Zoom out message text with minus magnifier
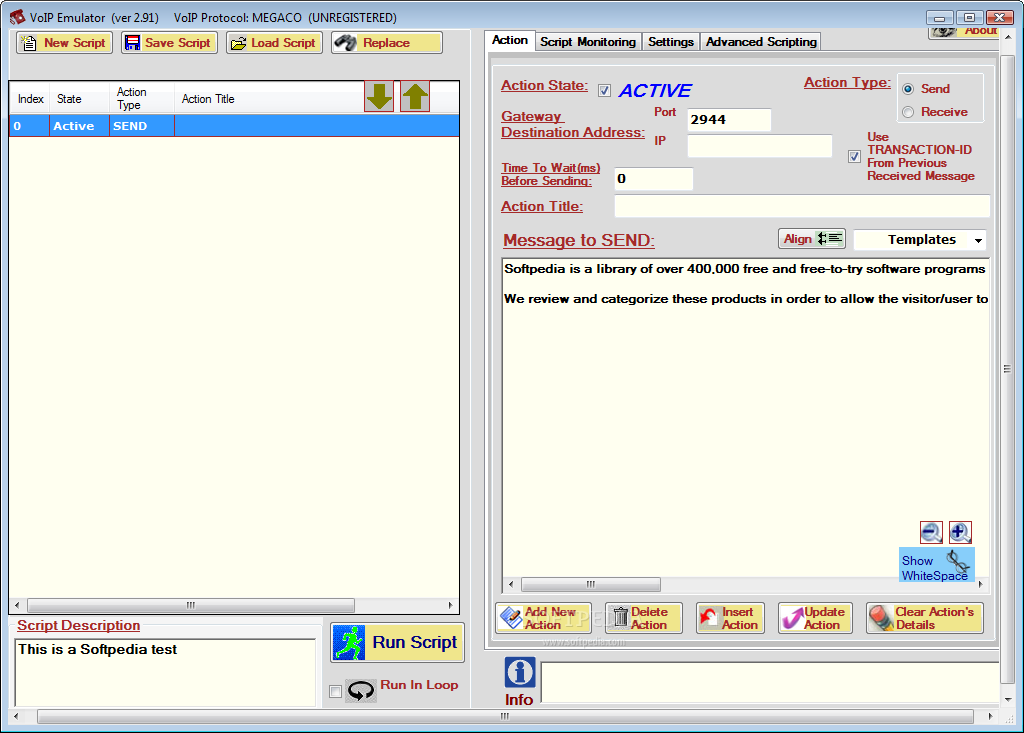 click(931, 532)
